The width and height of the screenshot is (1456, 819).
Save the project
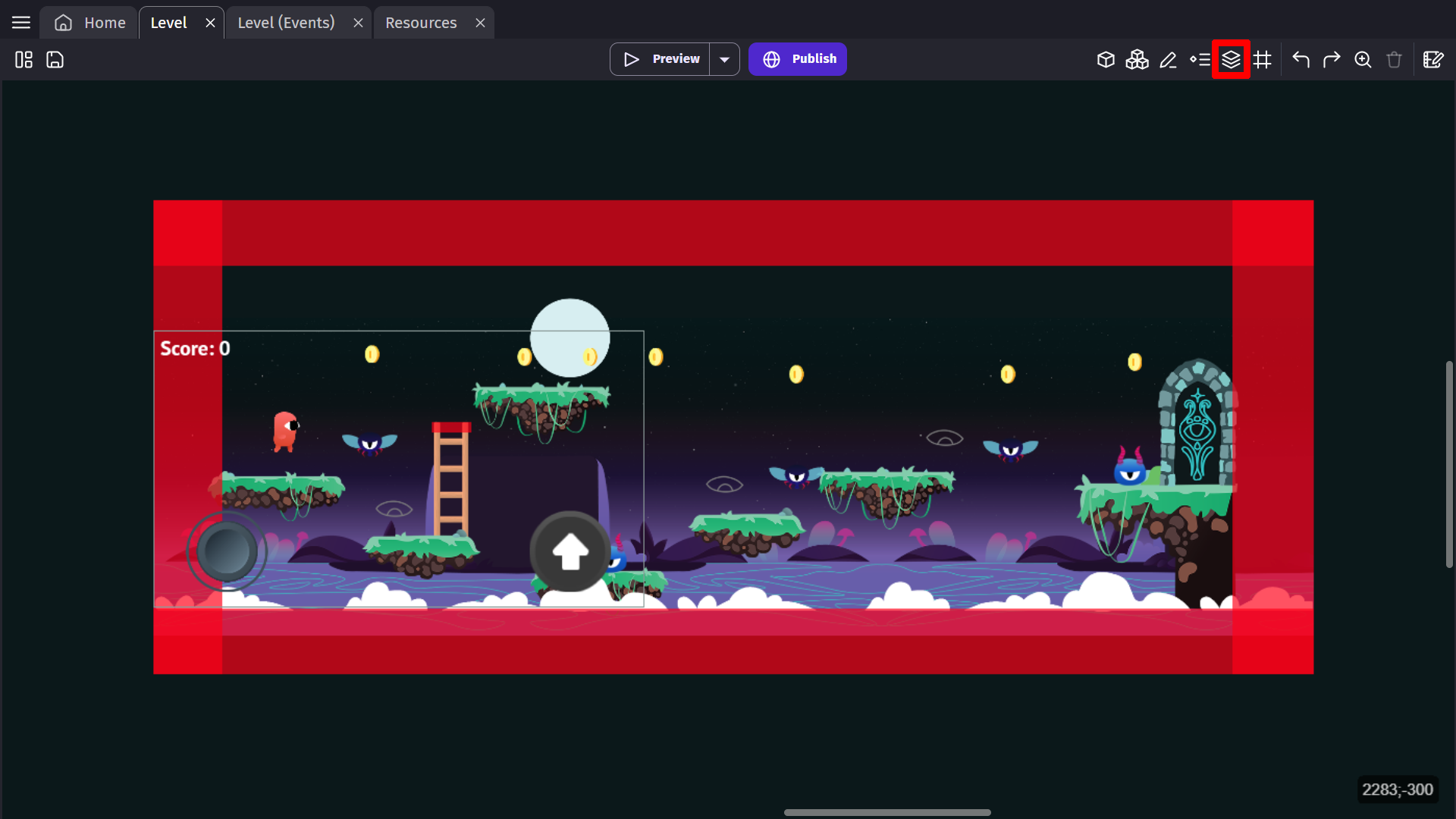[55, 59]
